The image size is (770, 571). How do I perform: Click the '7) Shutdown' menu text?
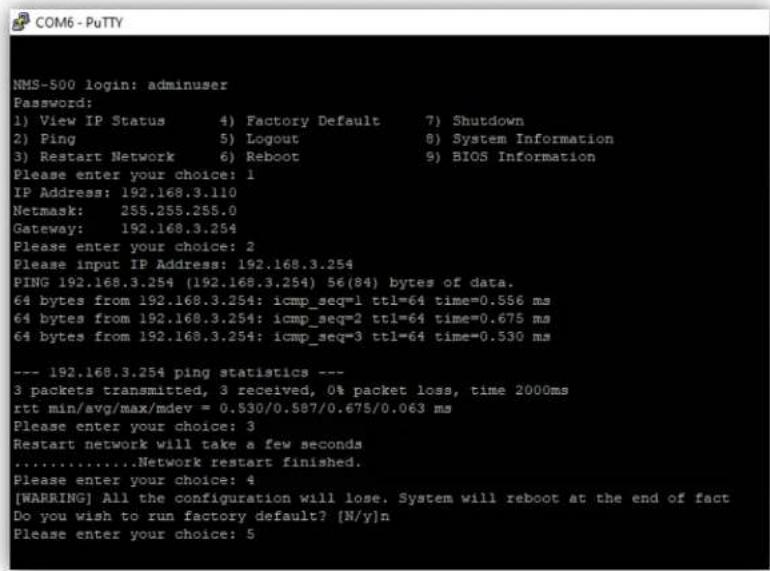tap(474, 121)
